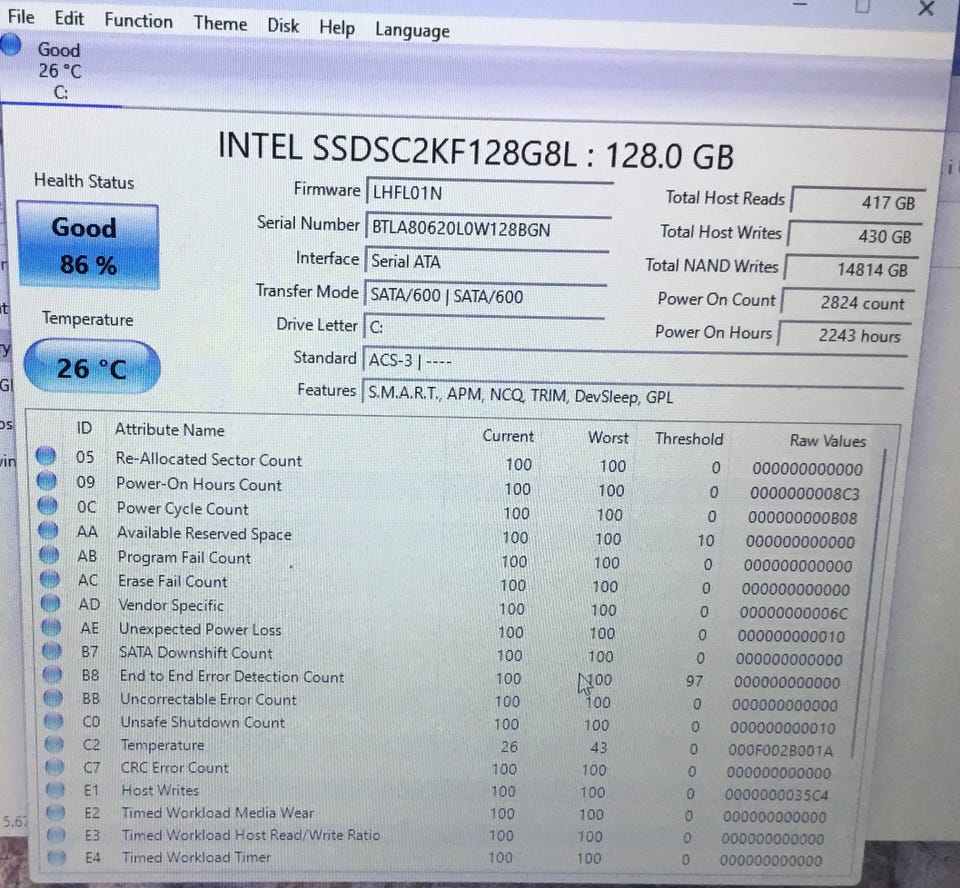The image size is (960, 888).
Task: Click the Timed Workload Media Wear name
Action: click(218, 813)
